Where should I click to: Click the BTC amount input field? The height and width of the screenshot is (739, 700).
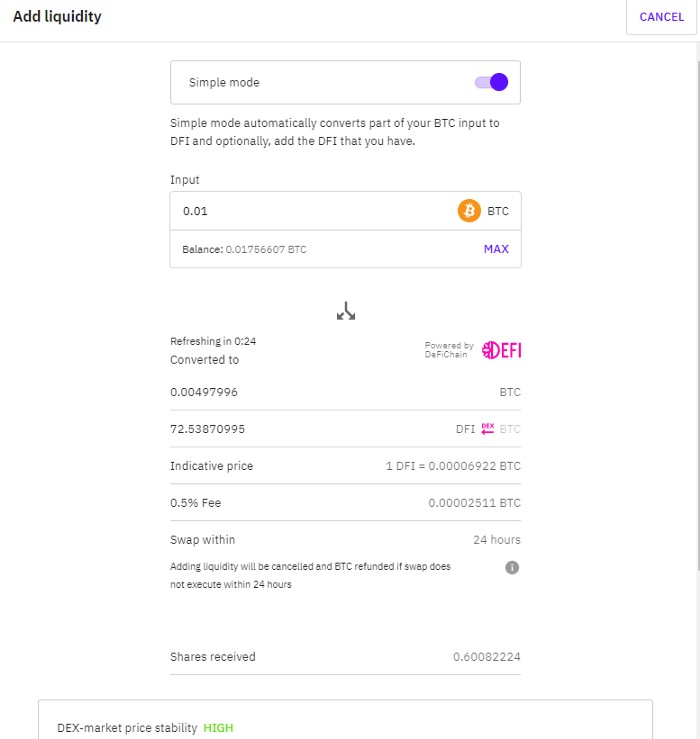[x=311, y=211]
